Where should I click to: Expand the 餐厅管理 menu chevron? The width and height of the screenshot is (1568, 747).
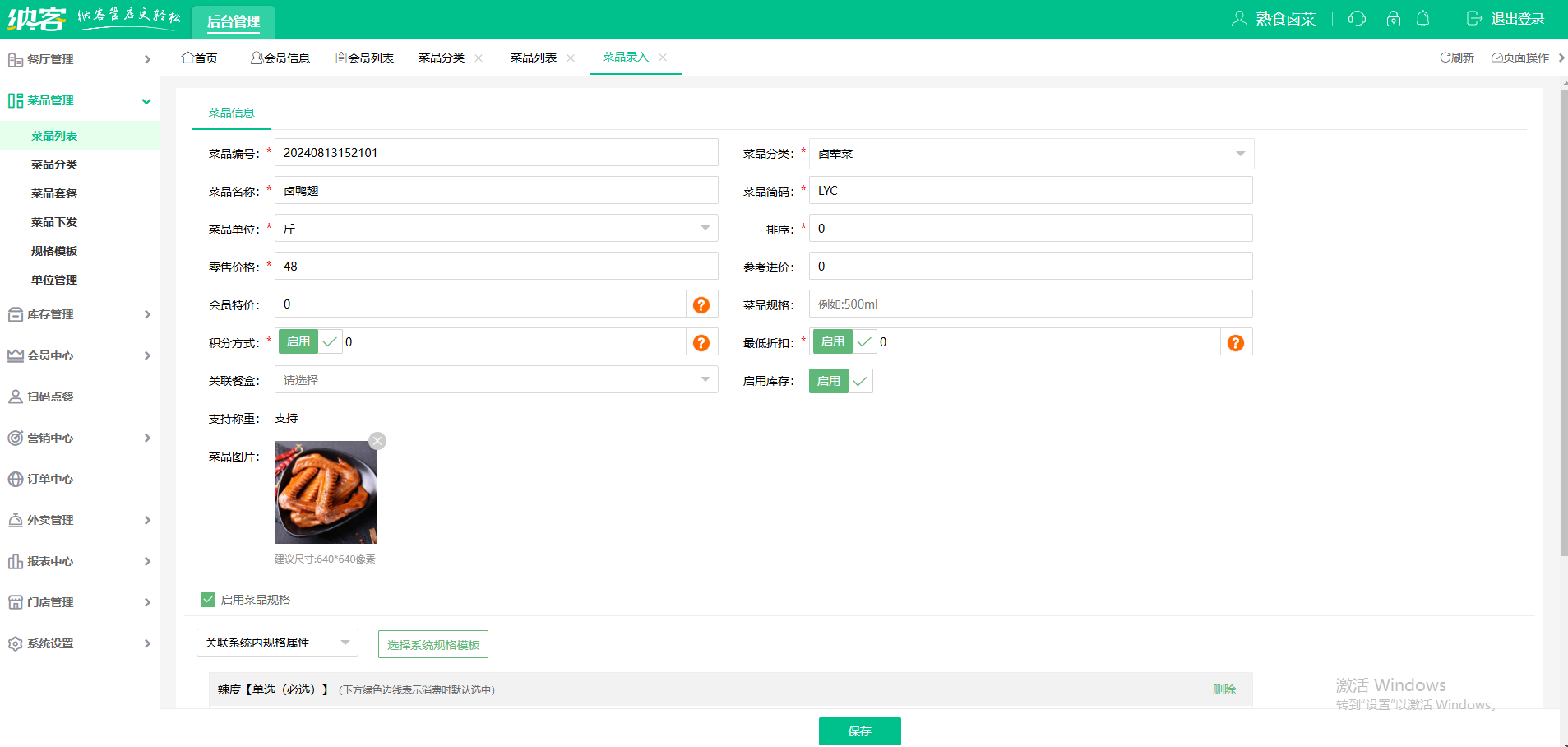click(x=147, y=59)
